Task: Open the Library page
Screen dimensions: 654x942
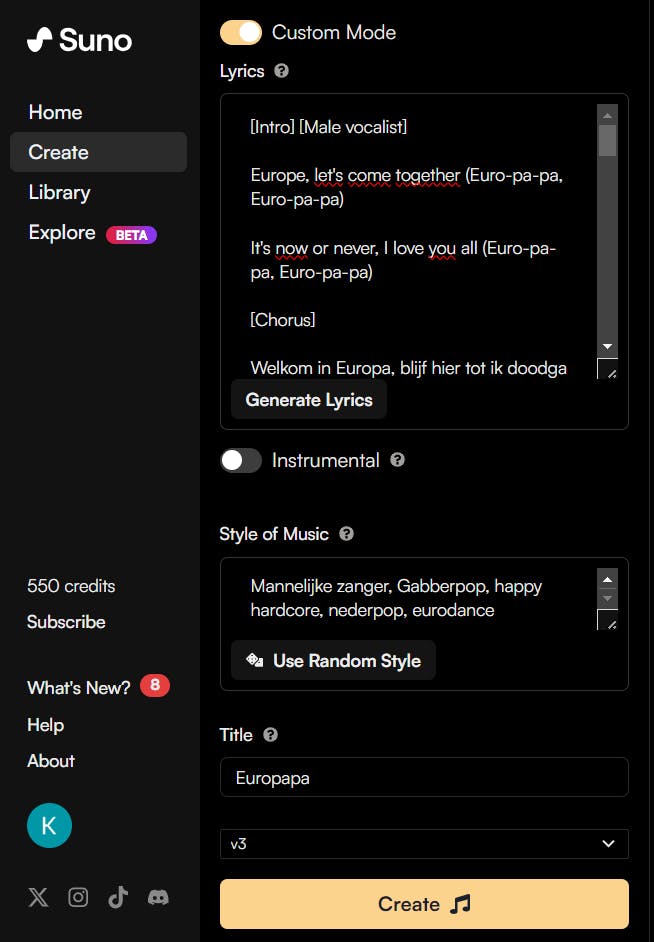Action: click(x=59, y=192)
